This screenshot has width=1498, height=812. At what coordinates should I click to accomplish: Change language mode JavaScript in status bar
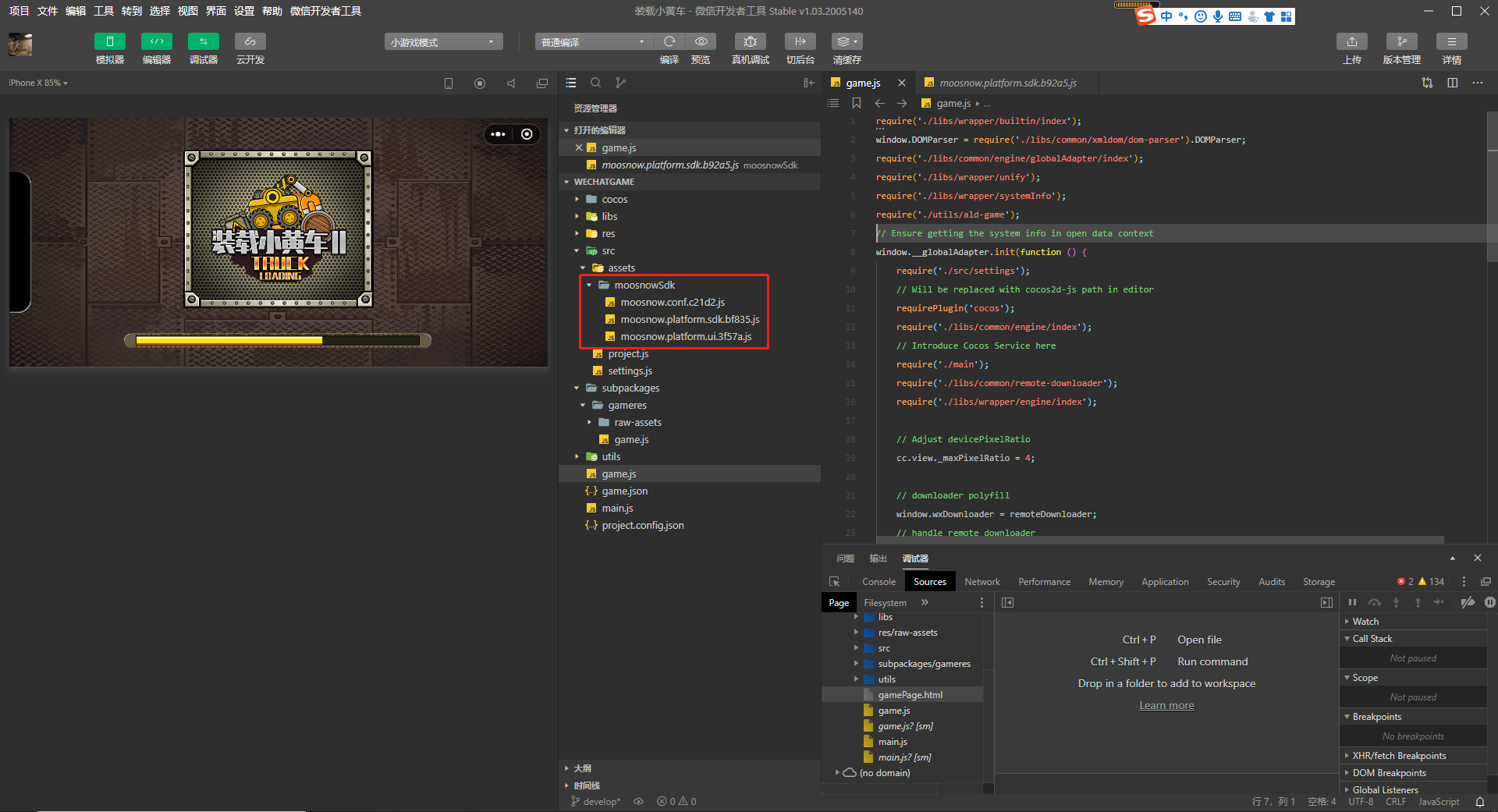1438,802
